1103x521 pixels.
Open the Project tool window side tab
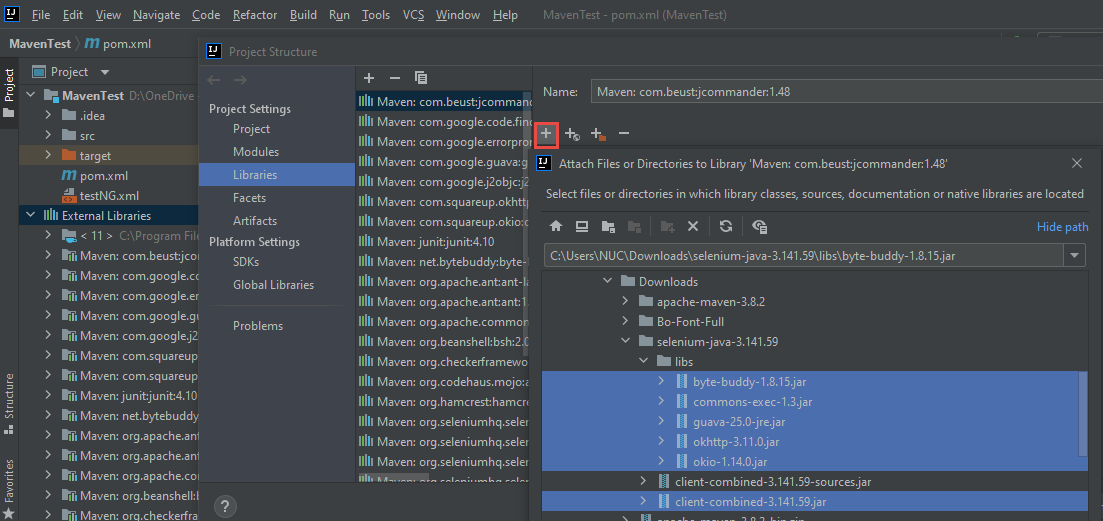coord(9,92)
